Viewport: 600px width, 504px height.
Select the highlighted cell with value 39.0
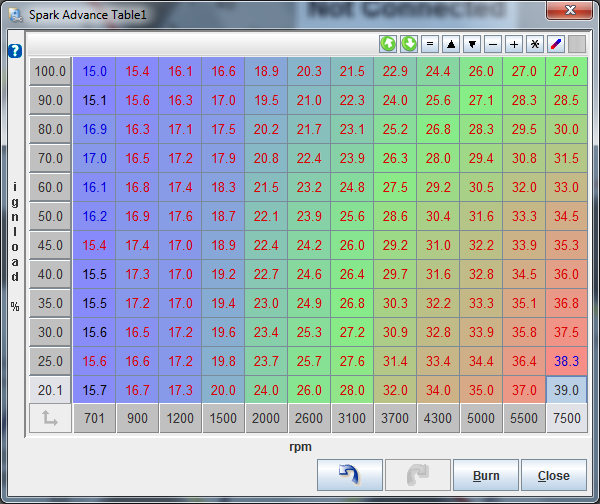pos(566,390)
